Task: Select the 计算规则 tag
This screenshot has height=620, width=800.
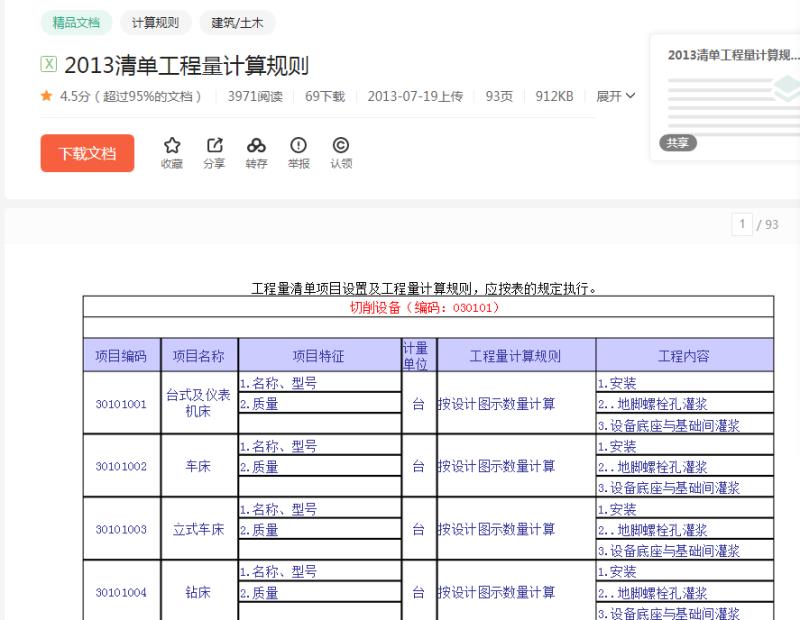Action: click(156, 22)
